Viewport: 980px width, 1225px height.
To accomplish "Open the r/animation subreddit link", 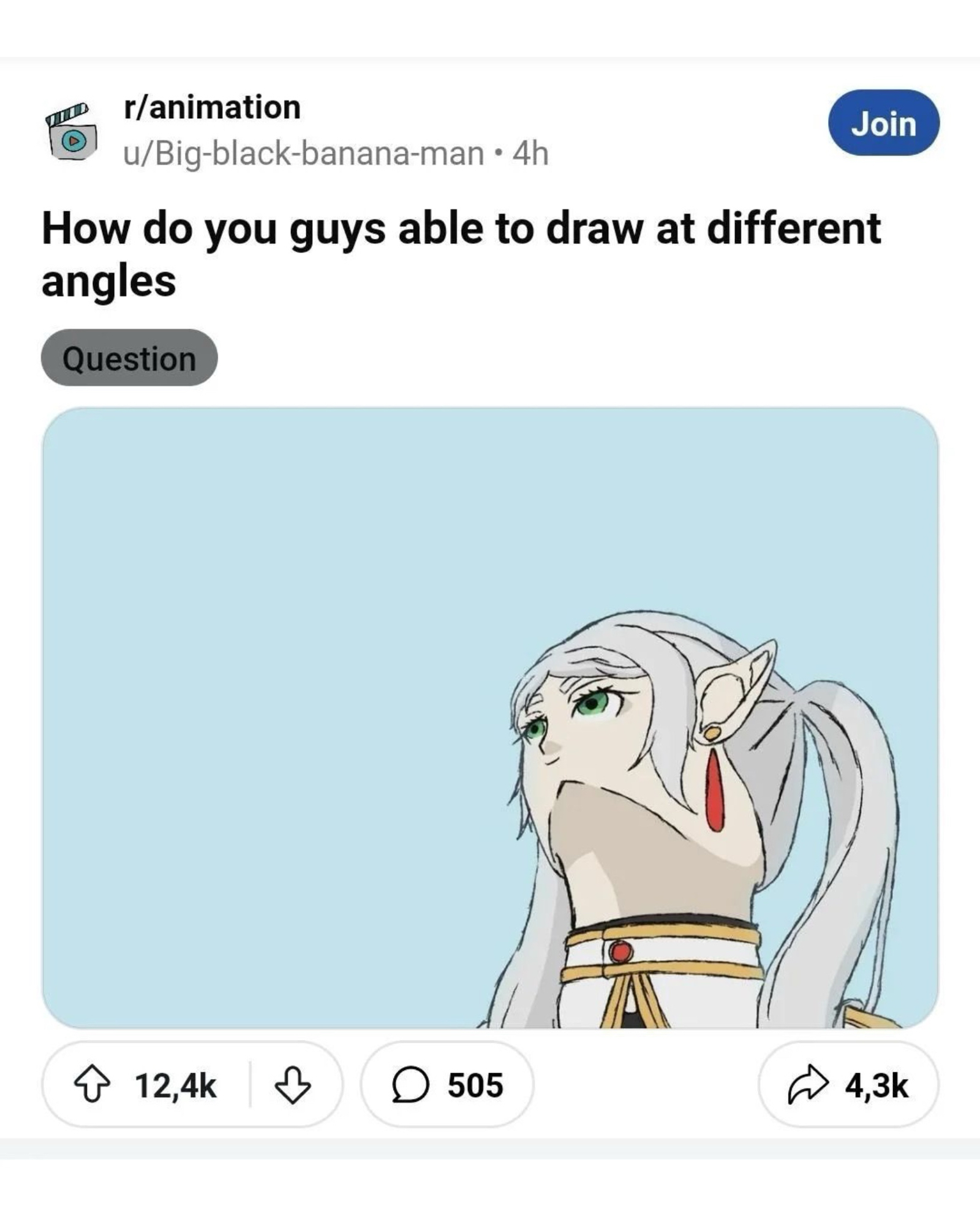I will point(212,108).
